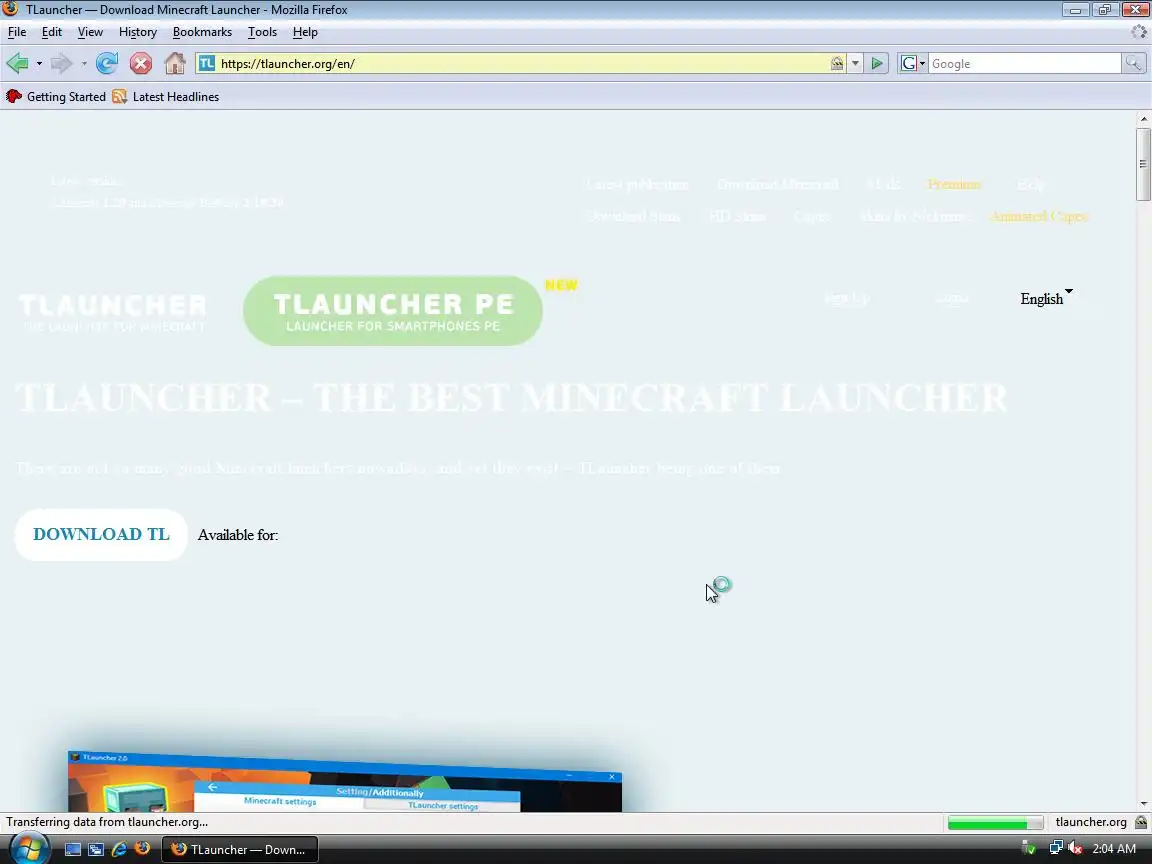Click the DOWNLOAD TL button
The width and height of the screenshot is (1152, 864).
(x=101, y=534)
